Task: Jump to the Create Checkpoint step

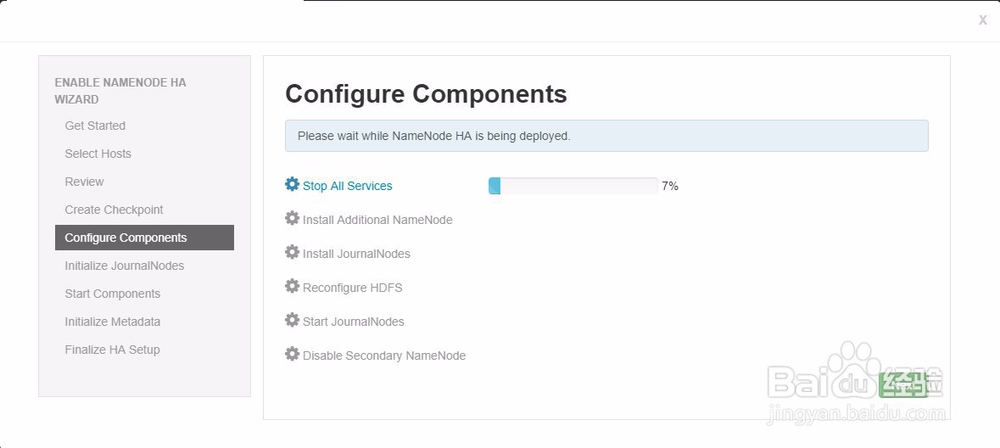Action: coord(114,210)
